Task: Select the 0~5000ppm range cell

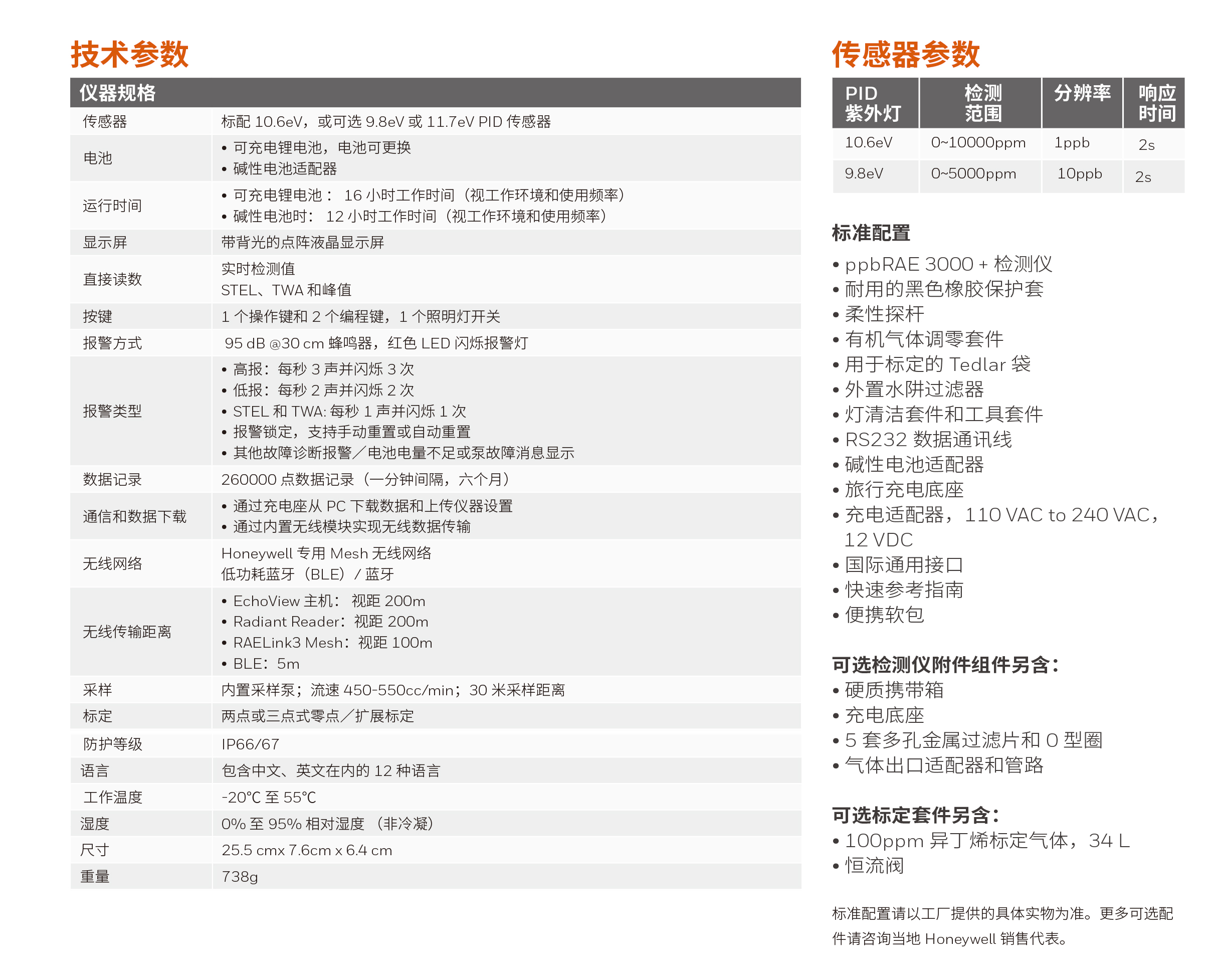Action: tap(973, 174)
